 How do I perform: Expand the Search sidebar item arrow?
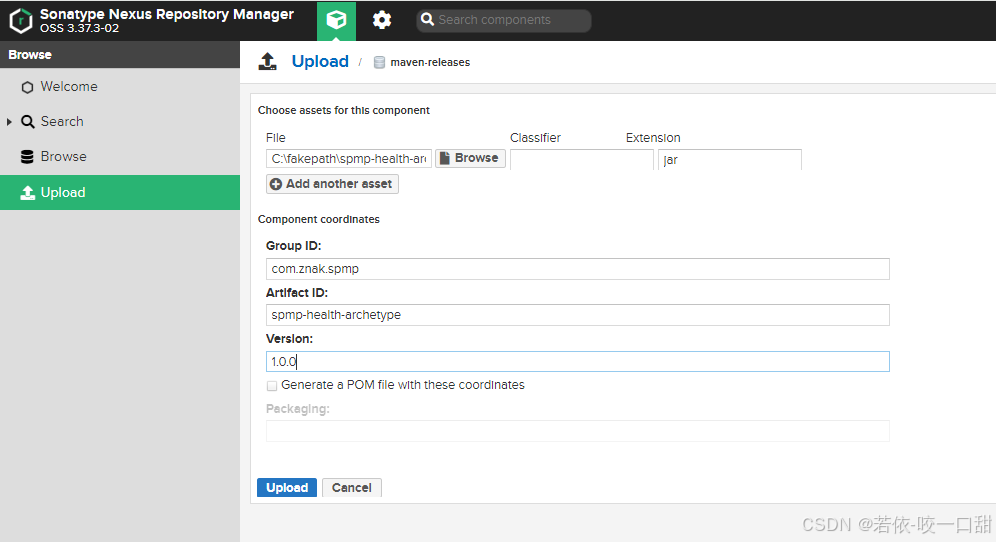click(x=9, y=121)
